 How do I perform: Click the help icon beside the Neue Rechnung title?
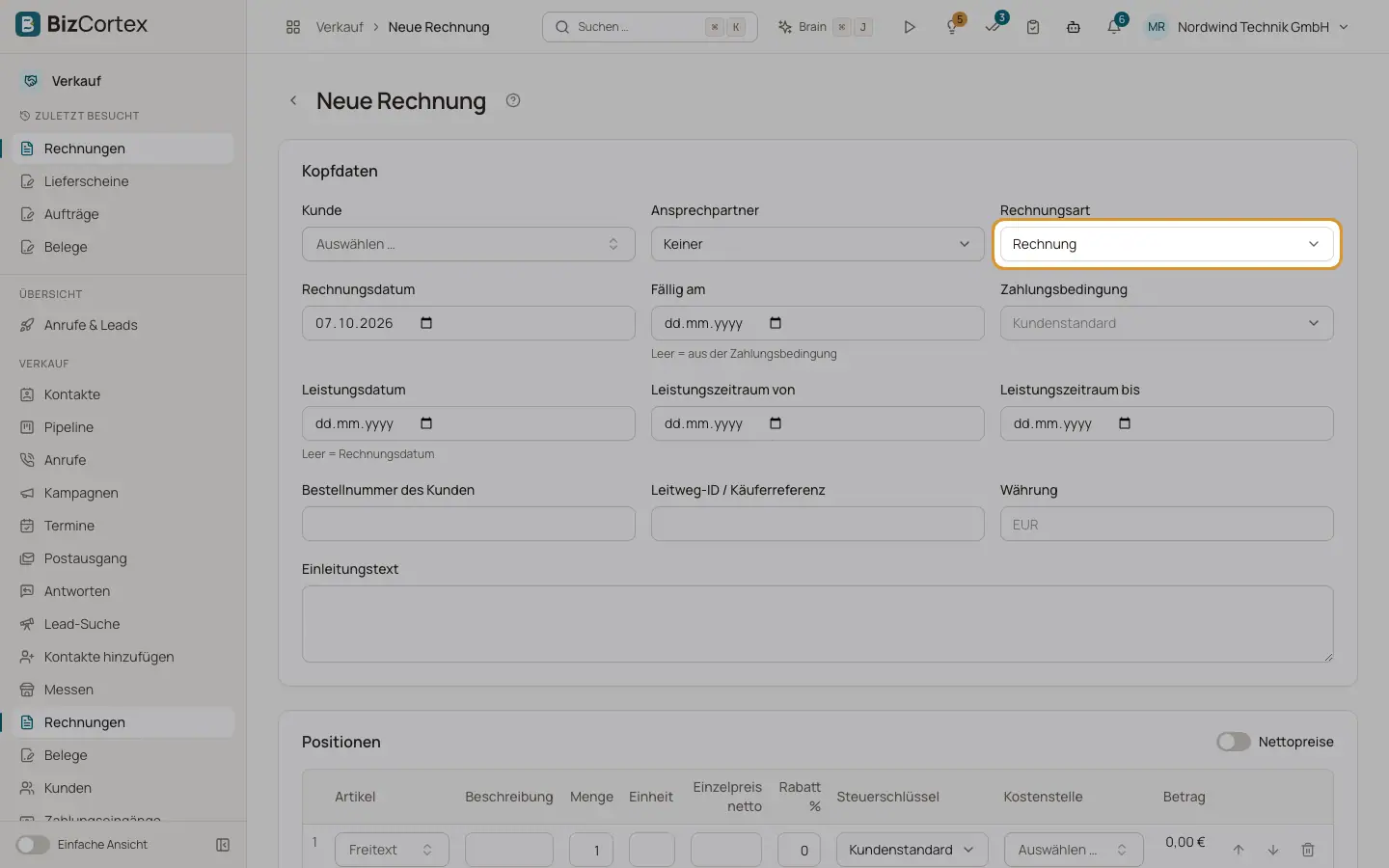[513, 100]
